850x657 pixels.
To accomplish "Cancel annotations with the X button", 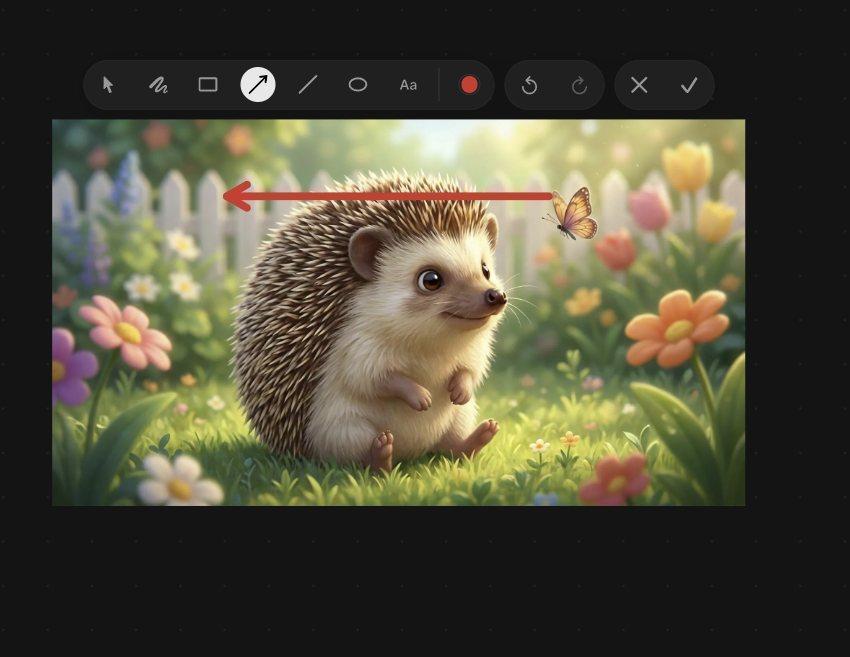I will 639,85.
